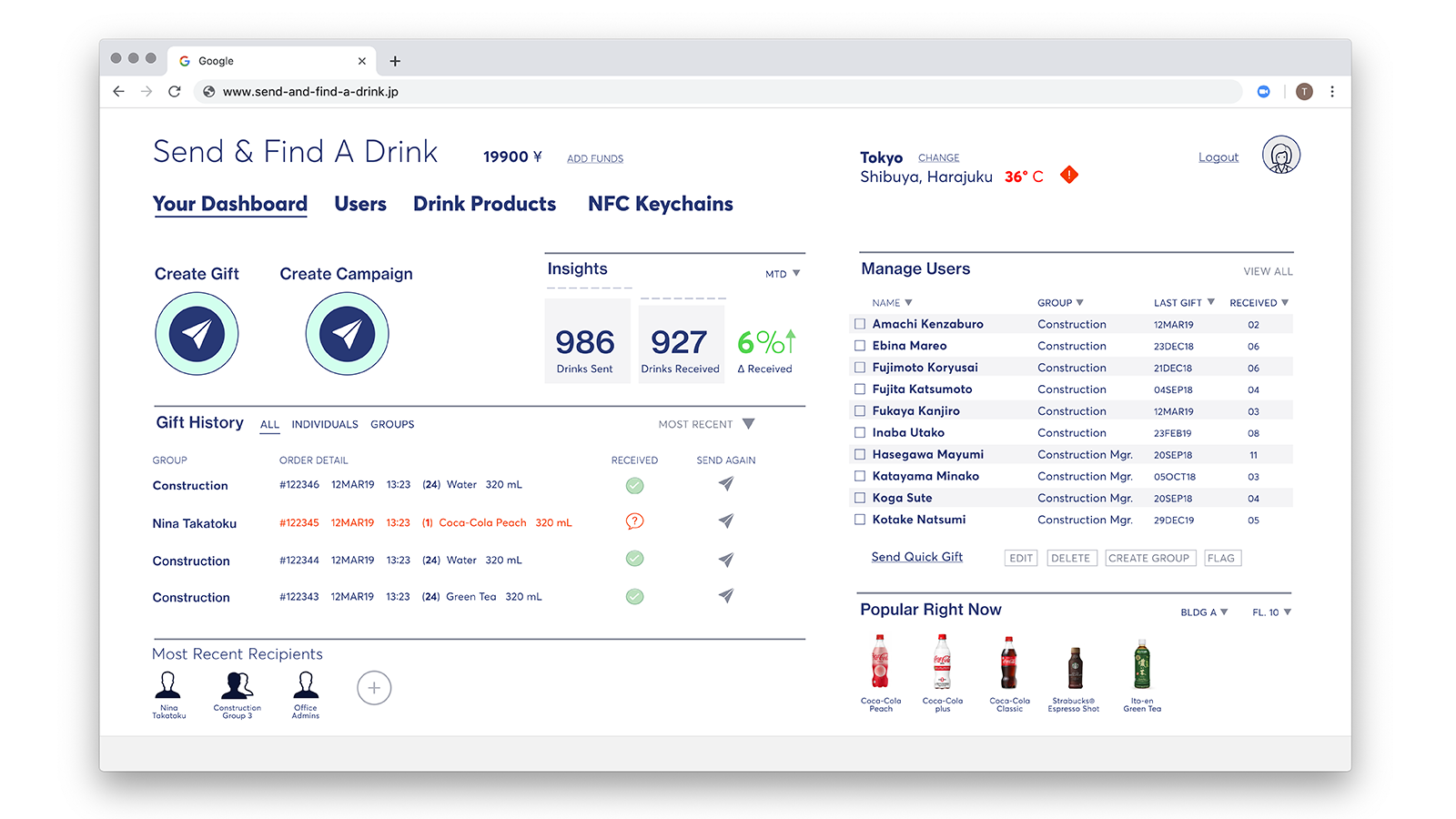Click the Create Campaign paper plane icon

pos(347,334)
